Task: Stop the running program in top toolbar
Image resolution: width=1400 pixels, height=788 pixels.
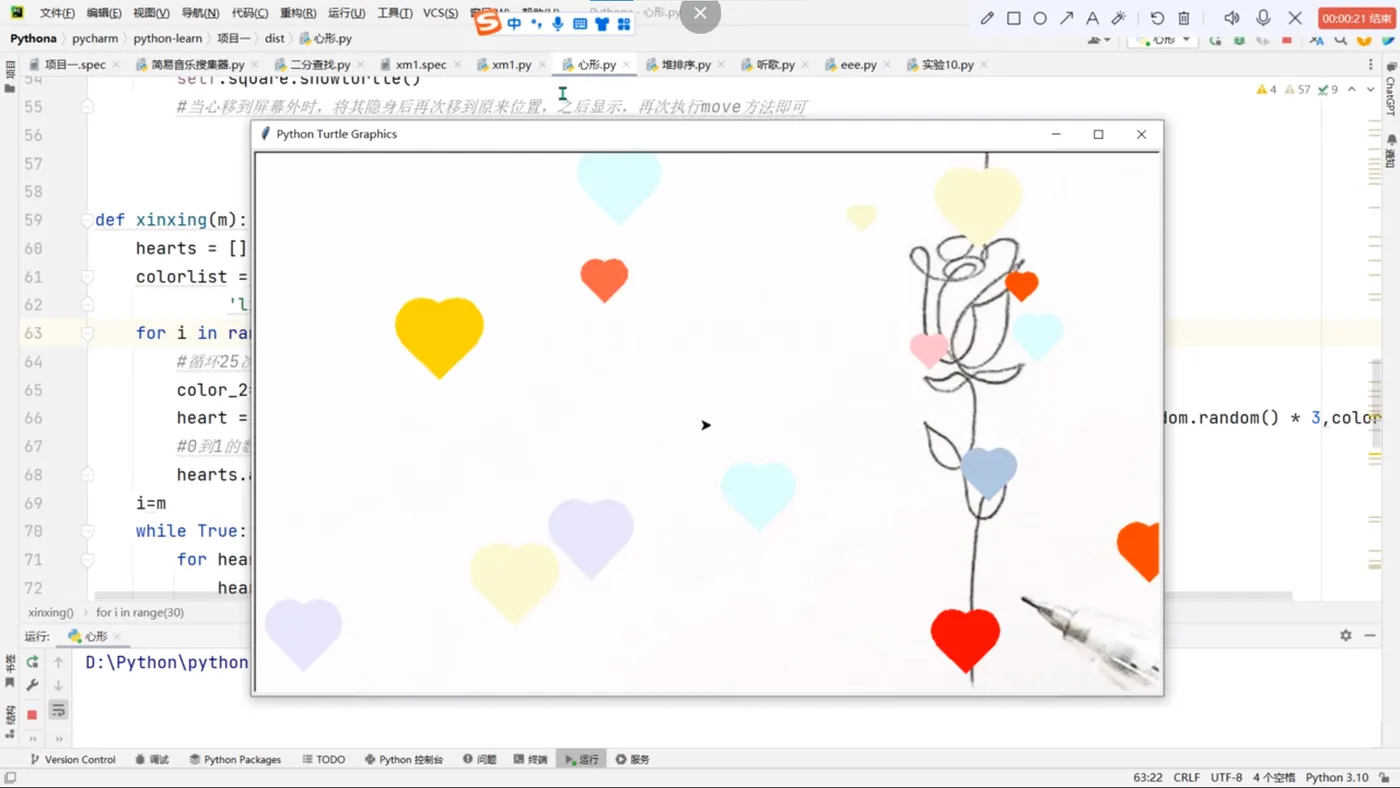Action: tap(1287, 40)
